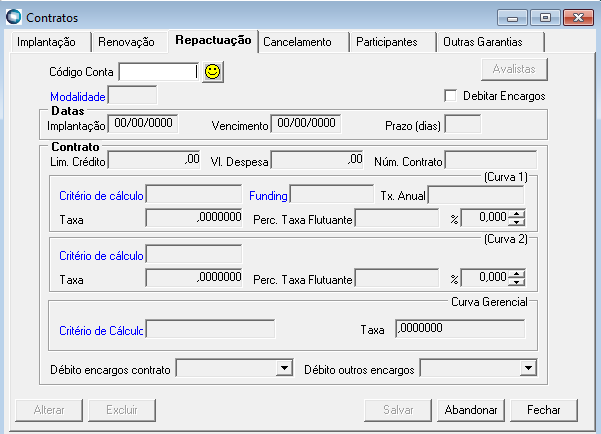Click the blue Funding link label
The width and height of the screenshot is (601, 434).
pyautogui.click(x=268, y=196)
